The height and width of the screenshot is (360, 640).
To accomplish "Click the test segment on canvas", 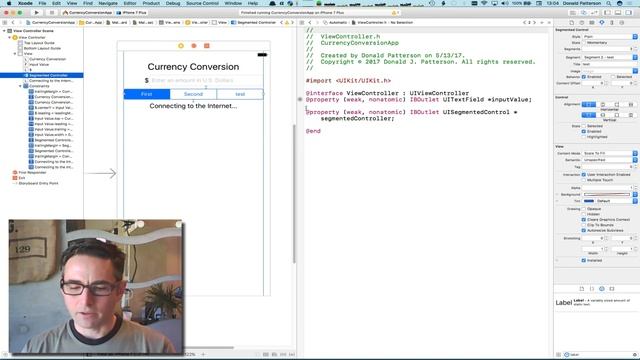I will [x=240, y=94].
